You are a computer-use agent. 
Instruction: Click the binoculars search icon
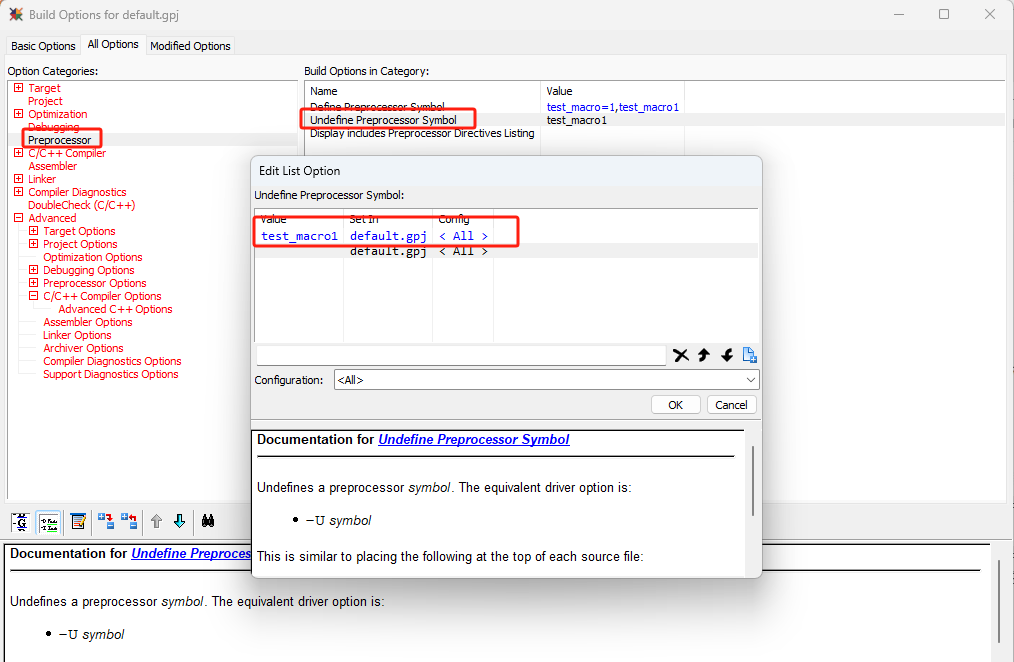click(x=209, y=521)
